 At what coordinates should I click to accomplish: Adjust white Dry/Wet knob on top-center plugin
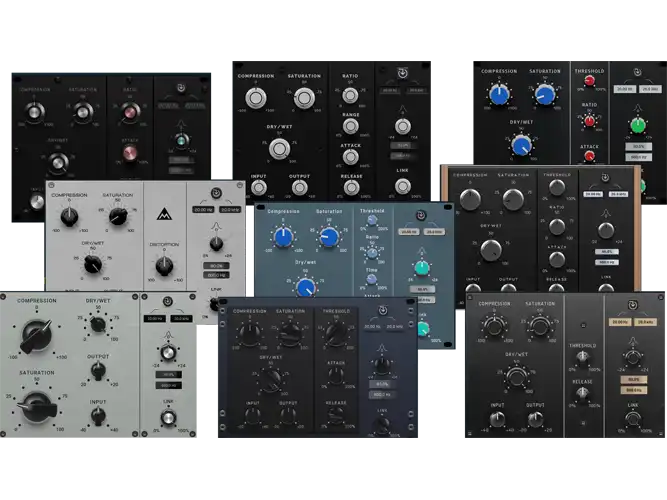[x=279, y=149]
